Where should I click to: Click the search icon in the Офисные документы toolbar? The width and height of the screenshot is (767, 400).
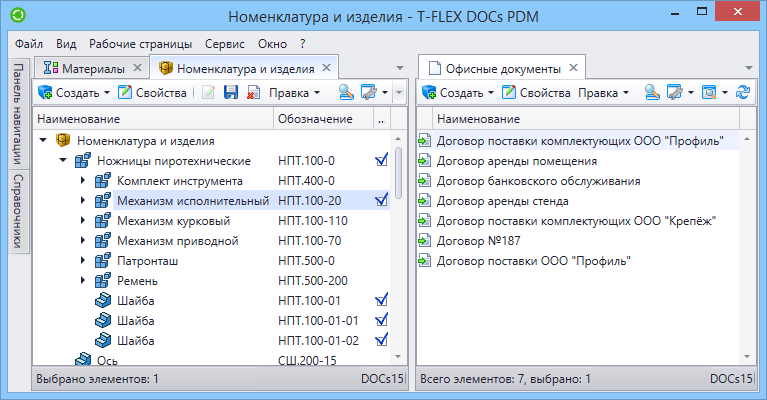[x=652, y=92]
